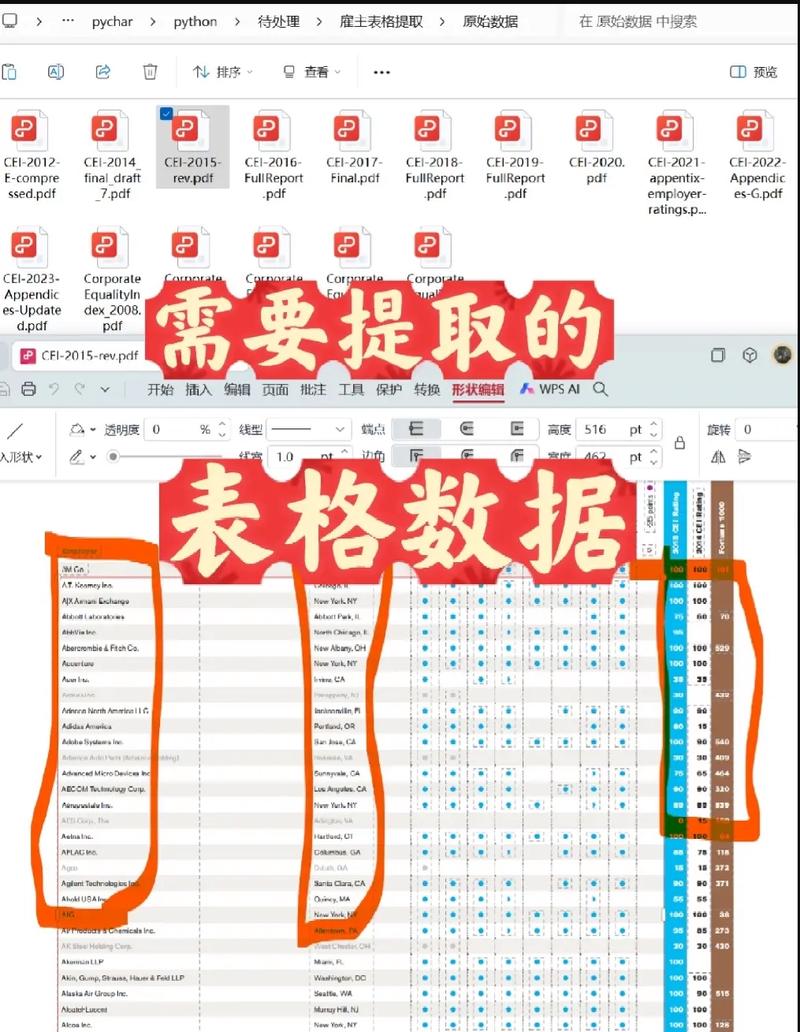
Task: Click the rename icon in the file toolbar
Action: pos(56,72)
